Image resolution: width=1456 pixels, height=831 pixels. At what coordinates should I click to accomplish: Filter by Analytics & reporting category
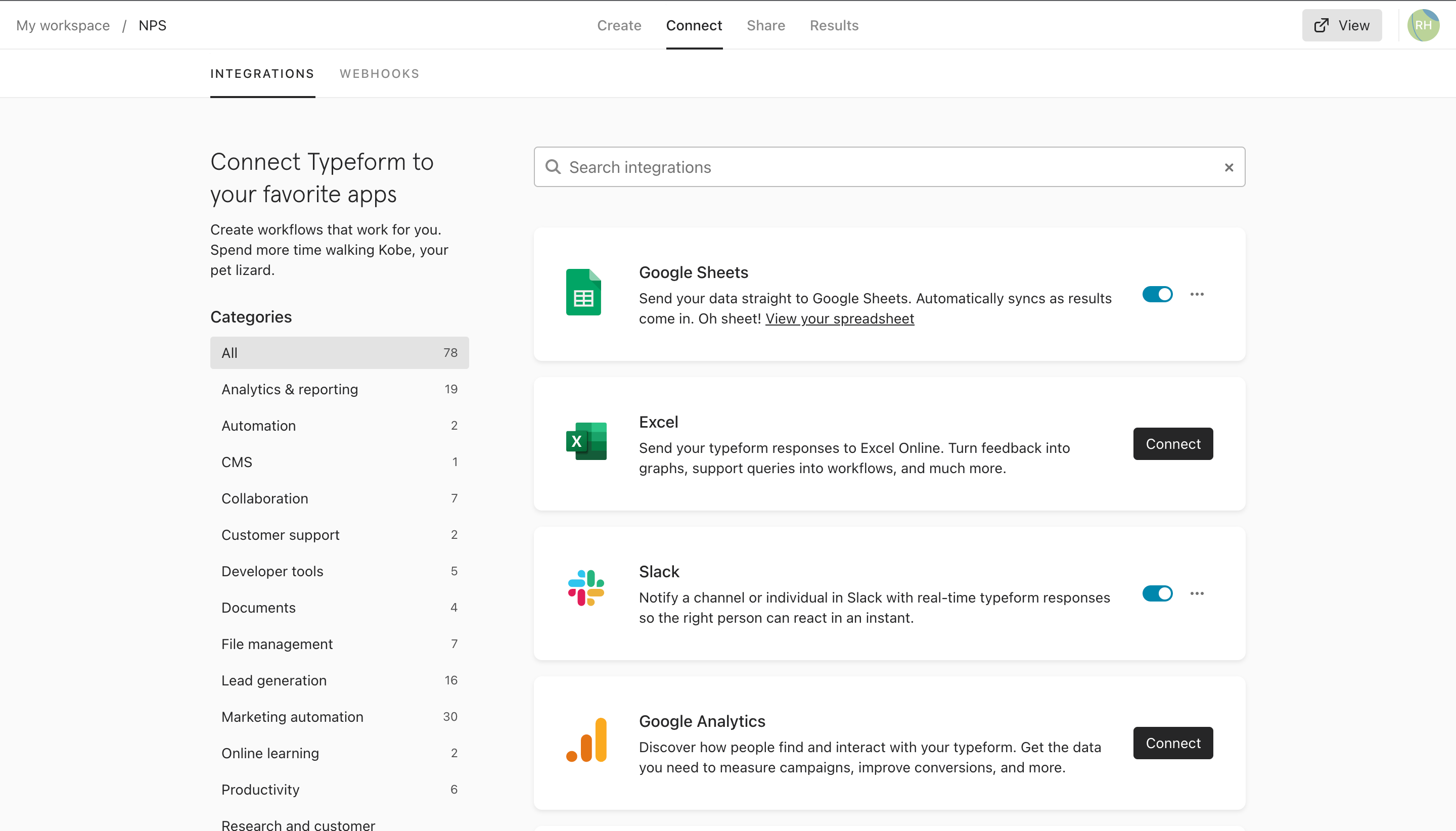pyautogui.click(x=339, y=389)
